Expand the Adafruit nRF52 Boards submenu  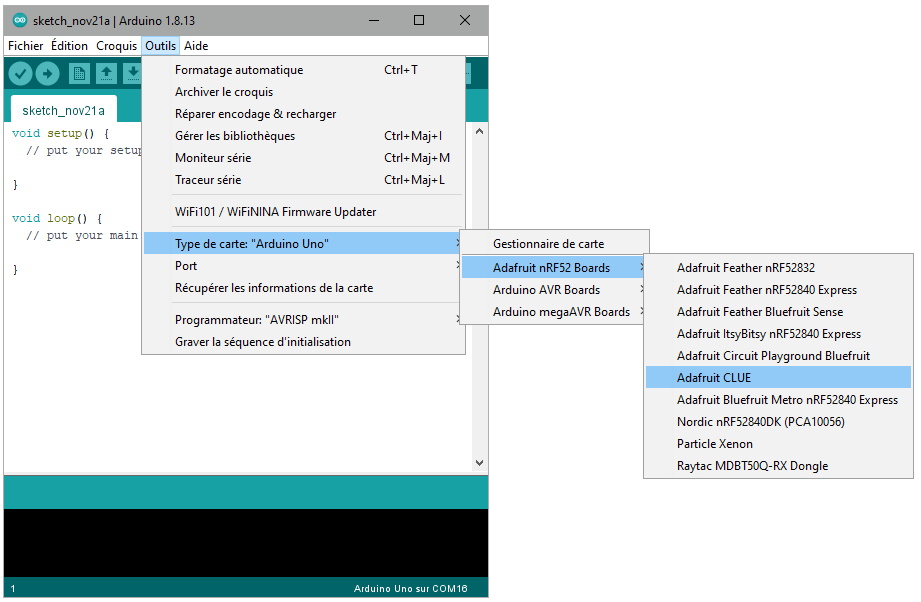click(x=553, y=268)
